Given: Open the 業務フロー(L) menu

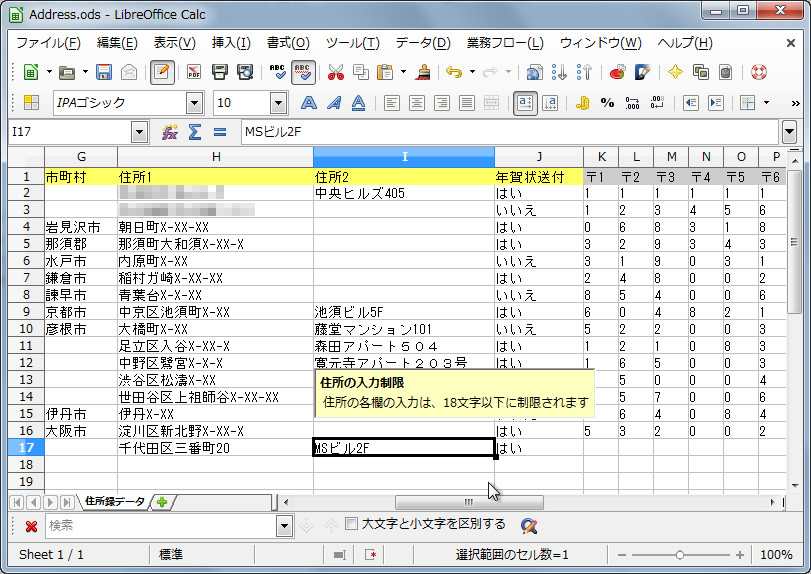Looking at the screenshot, I should (x=505, y=43).
